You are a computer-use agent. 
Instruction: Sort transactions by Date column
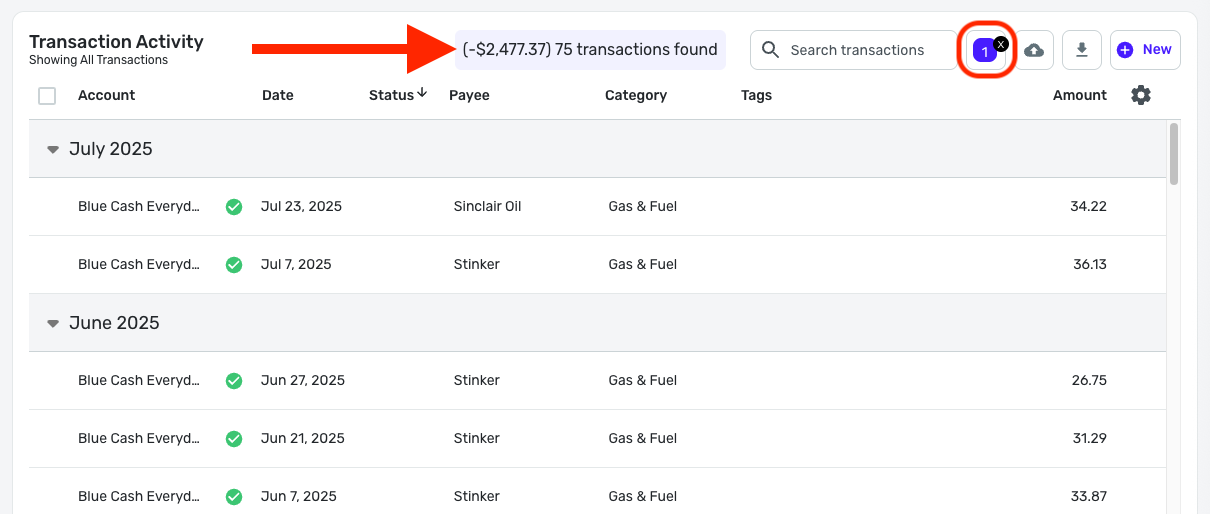(x=278, y=95)
